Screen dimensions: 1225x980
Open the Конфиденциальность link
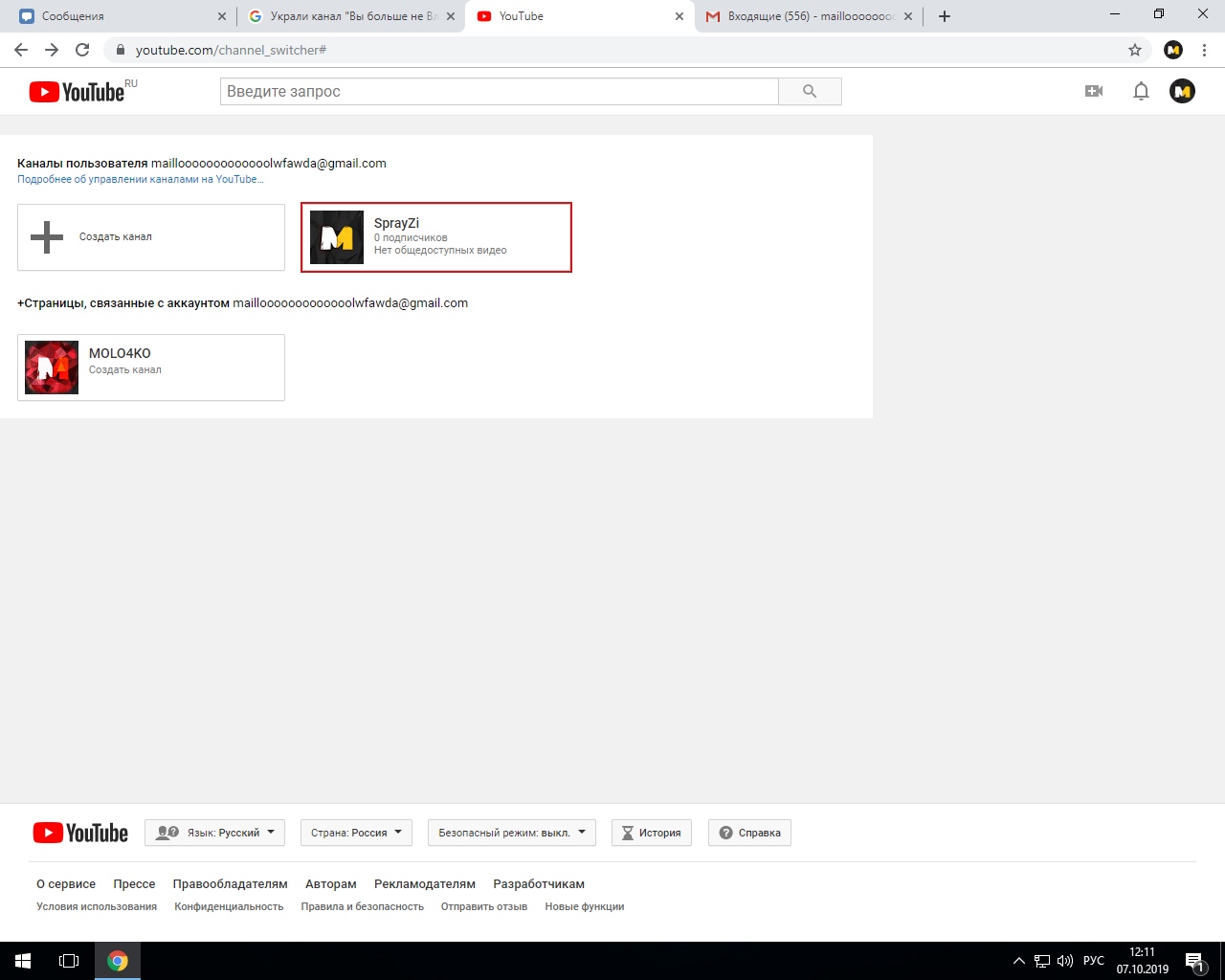[229, 906]
